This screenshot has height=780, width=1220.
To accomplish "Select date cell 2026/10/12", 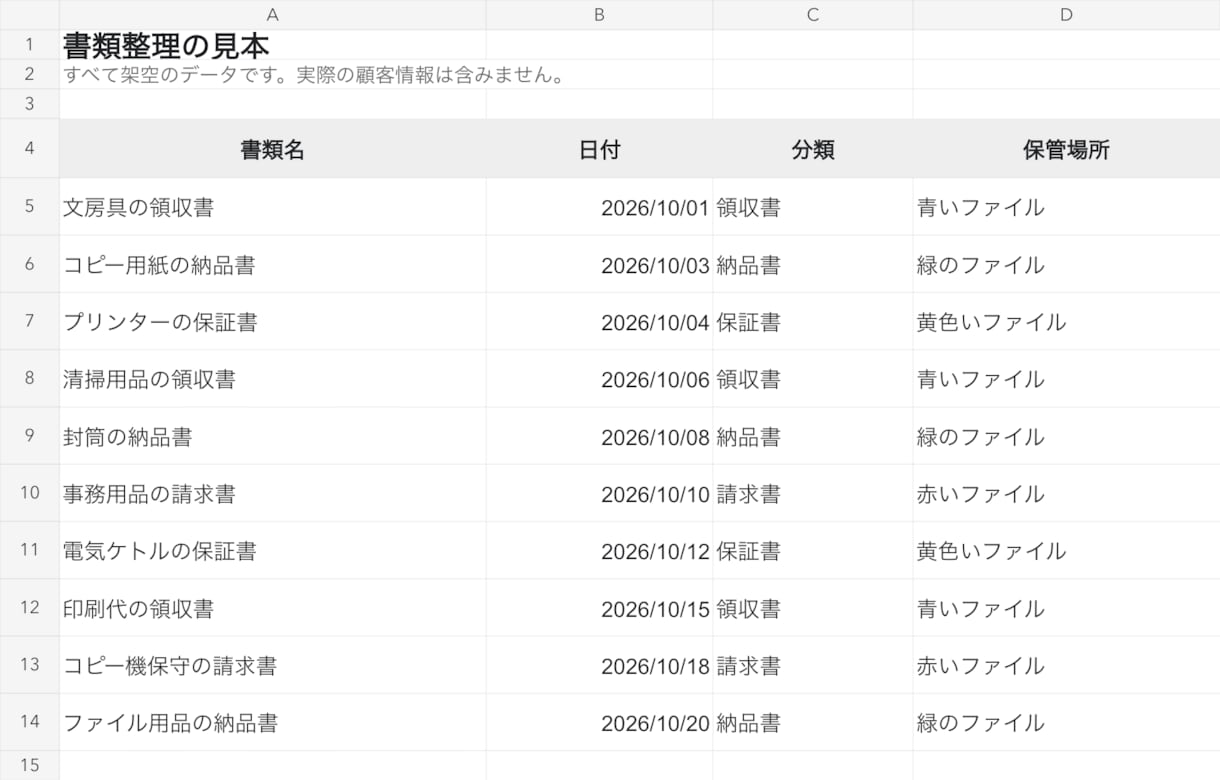I will click(599, 550).
